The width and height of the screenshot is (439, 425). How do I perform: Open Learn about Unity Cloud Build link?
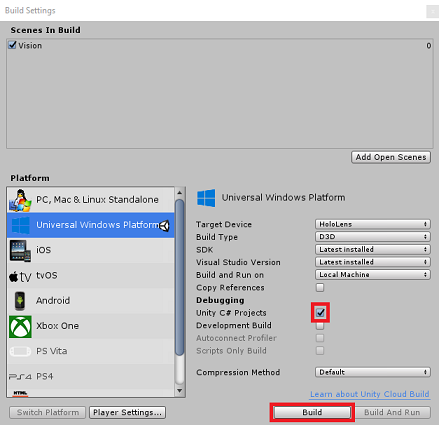370,394
